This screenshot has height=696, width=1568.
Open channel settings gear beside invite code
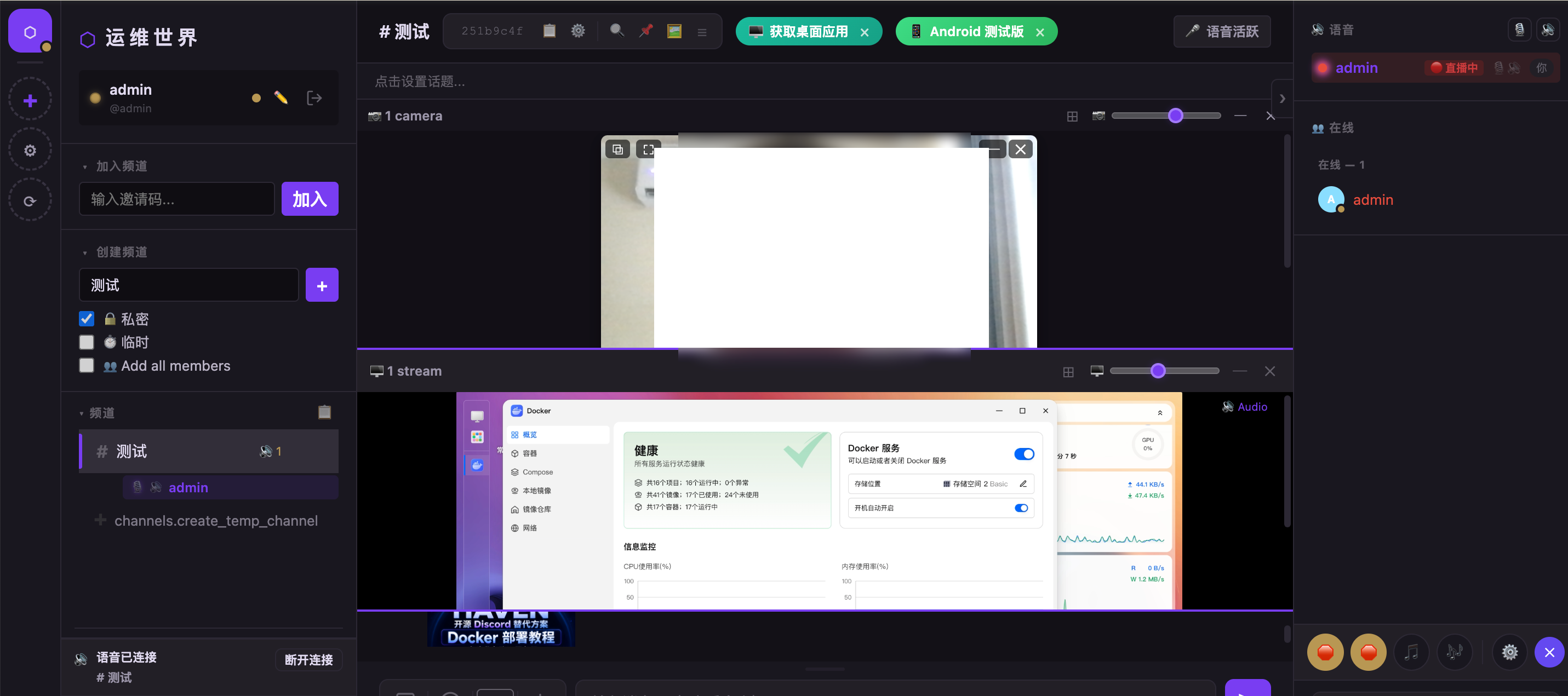tap(577, 31)
